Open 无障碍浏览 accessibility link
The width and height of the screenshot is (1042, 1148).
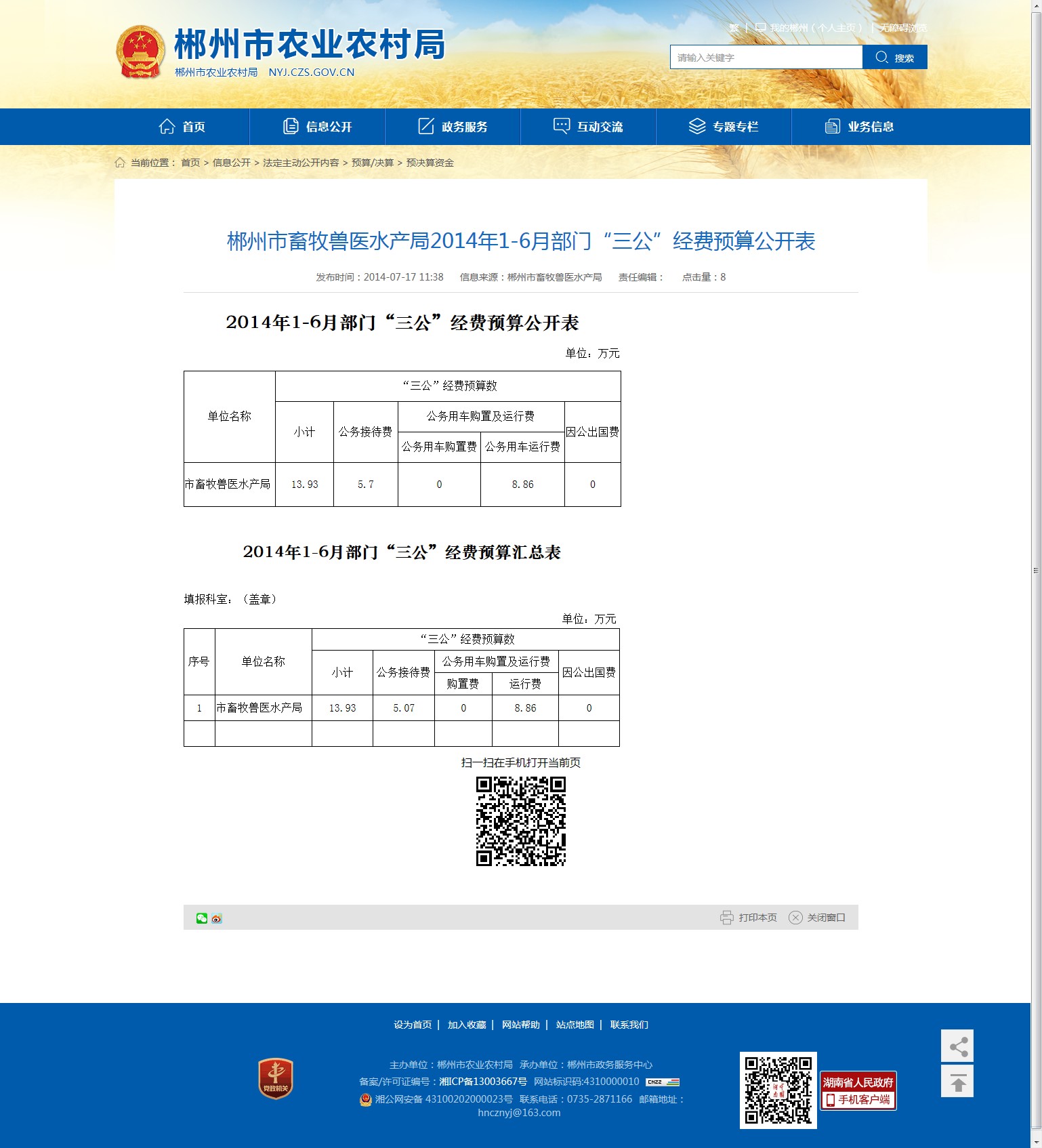point(903,28)
